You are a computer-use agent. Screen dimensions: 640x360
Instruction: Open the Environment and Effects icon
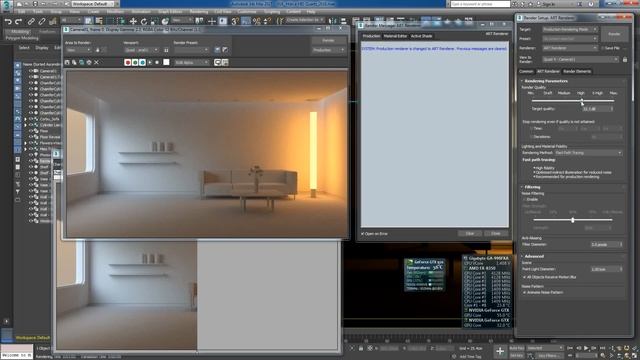point(225,50)
